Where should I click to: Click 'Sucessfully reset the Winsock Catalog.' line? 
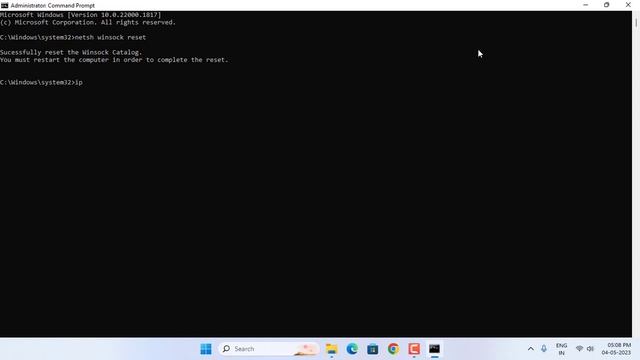pos(71,52)
